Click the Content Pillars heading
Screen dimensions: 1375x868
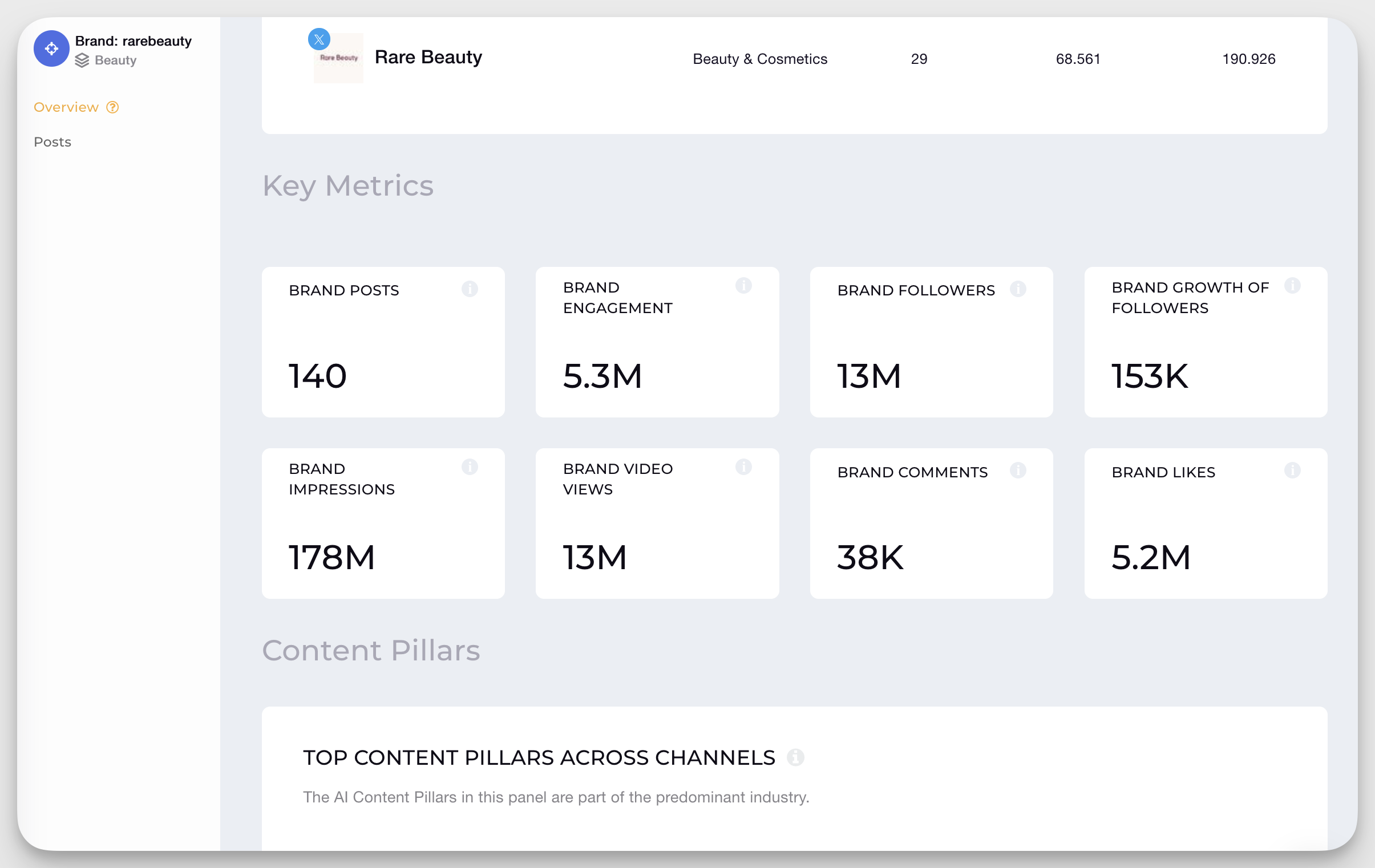[371, 651]
